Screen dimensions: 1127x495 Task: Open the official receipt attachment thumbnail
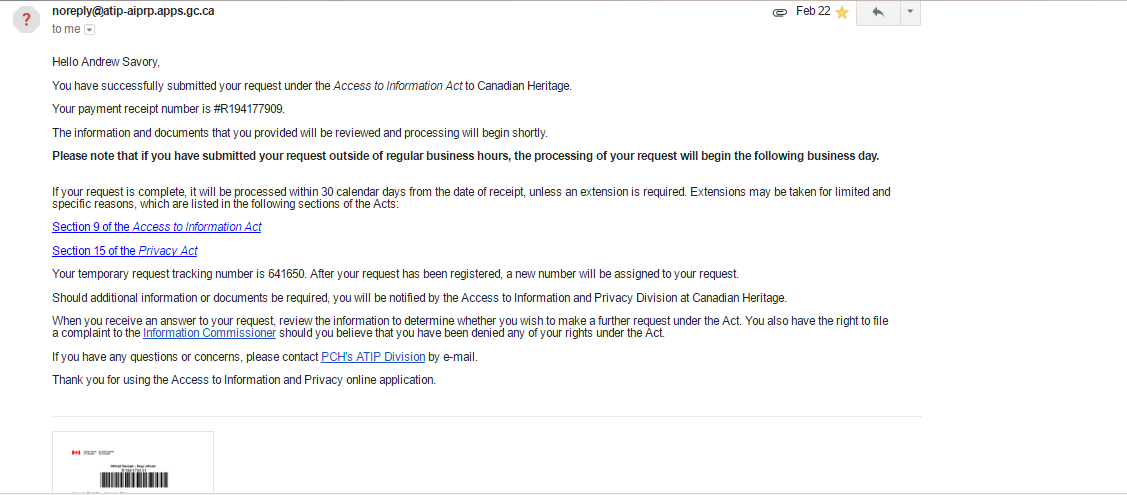(x=133, y=462)
